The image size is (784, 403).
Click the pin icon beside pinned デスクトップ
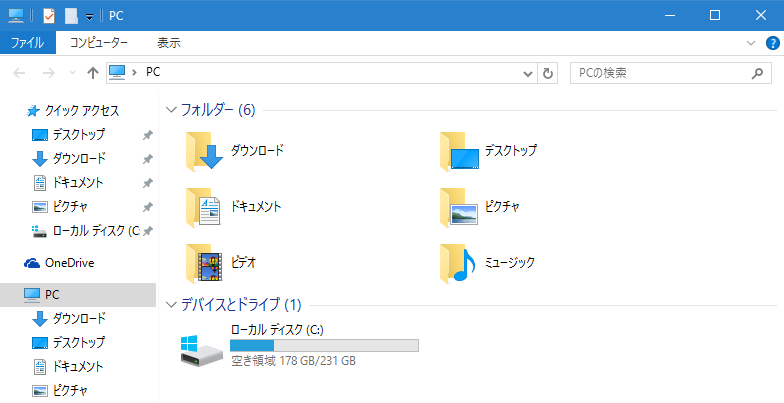pyautogui.click(x=148, y=135)
